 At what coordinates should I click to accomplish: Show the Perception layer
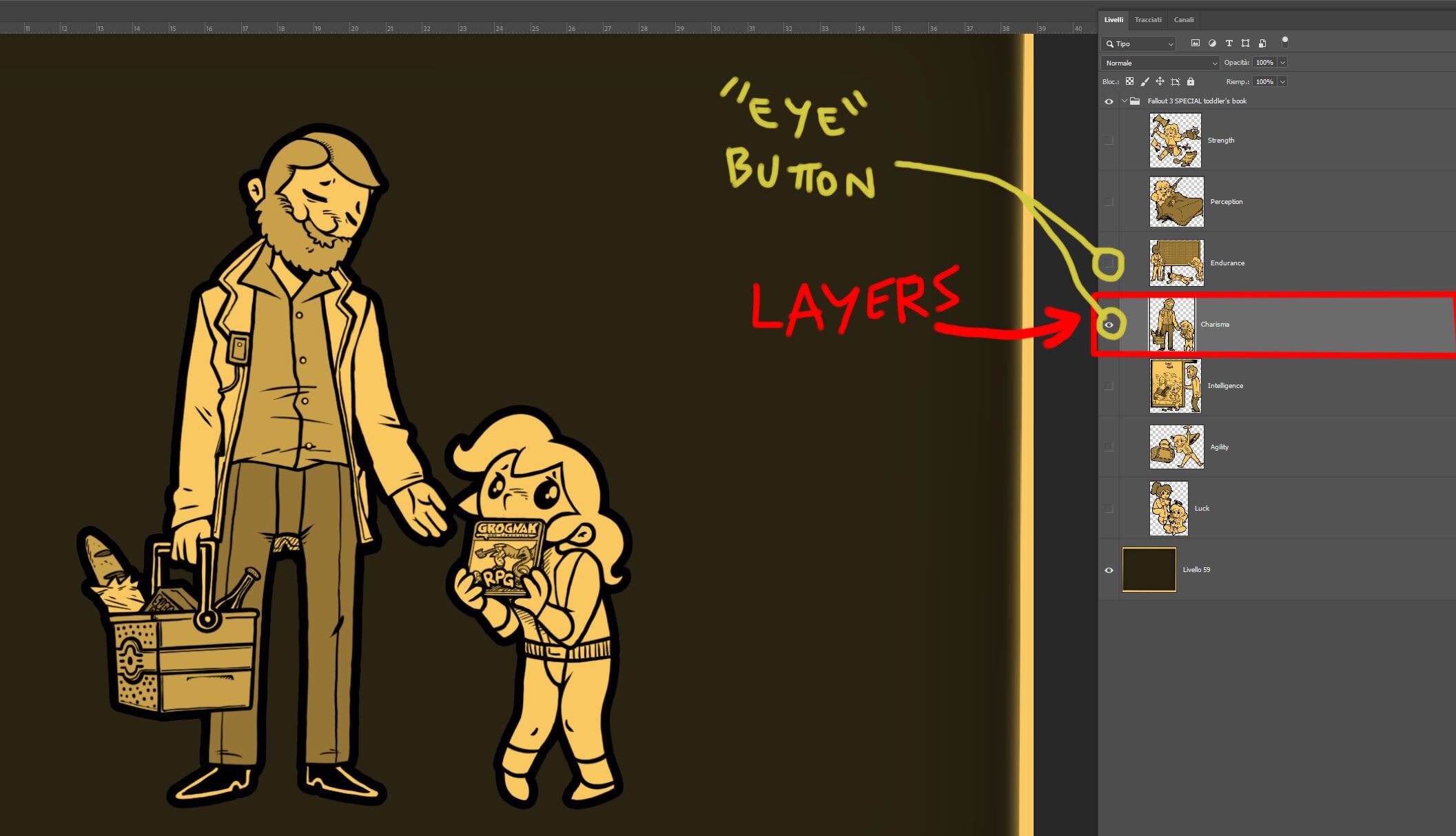point(1109,201)
